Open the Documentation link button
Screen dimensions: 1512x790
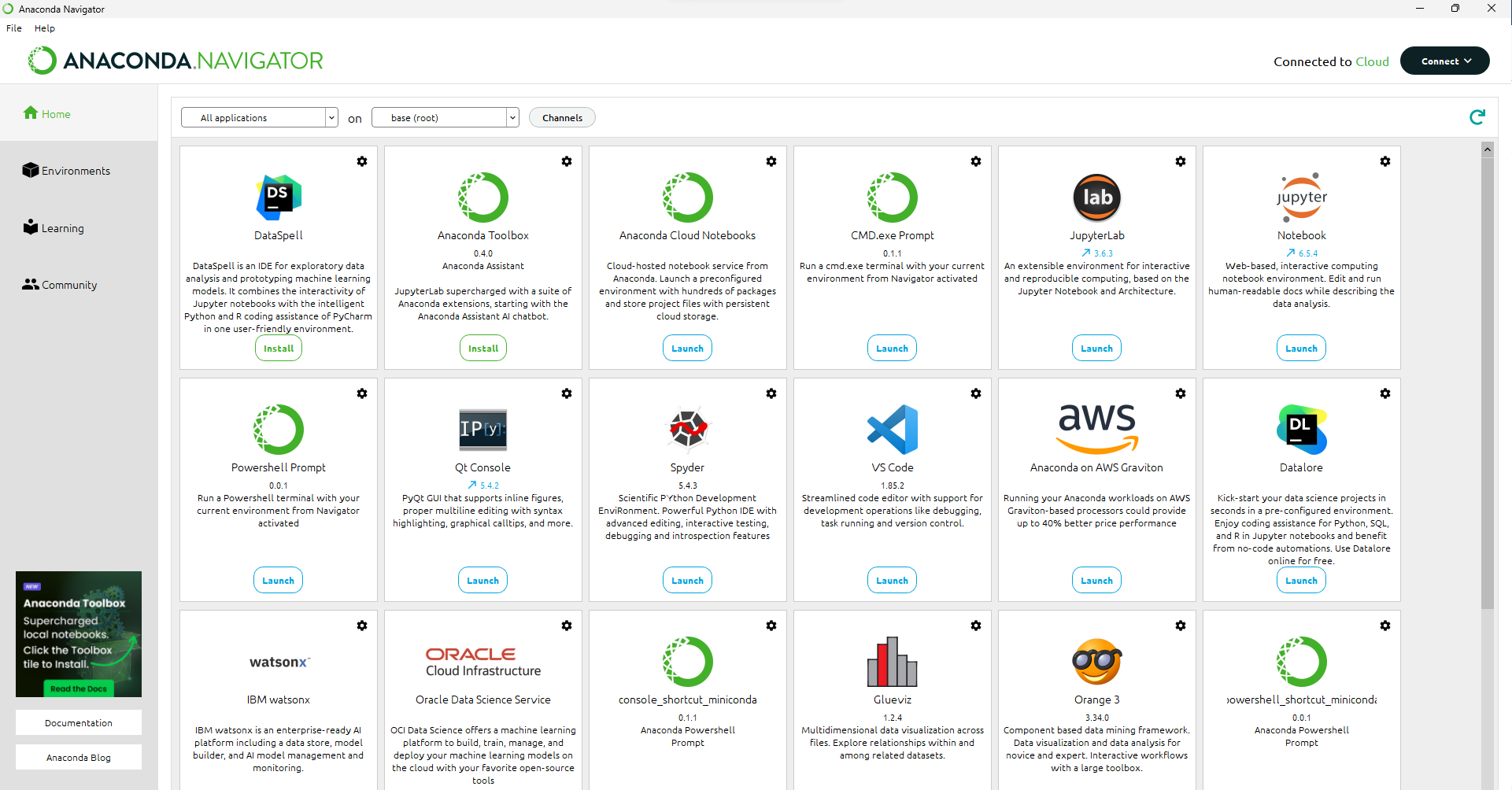(79, 723)
